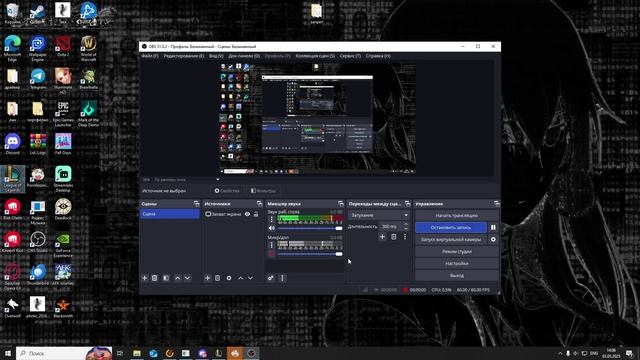
Task: Open Streamlabs Desktop shortcut
Action: pos(63,179)
